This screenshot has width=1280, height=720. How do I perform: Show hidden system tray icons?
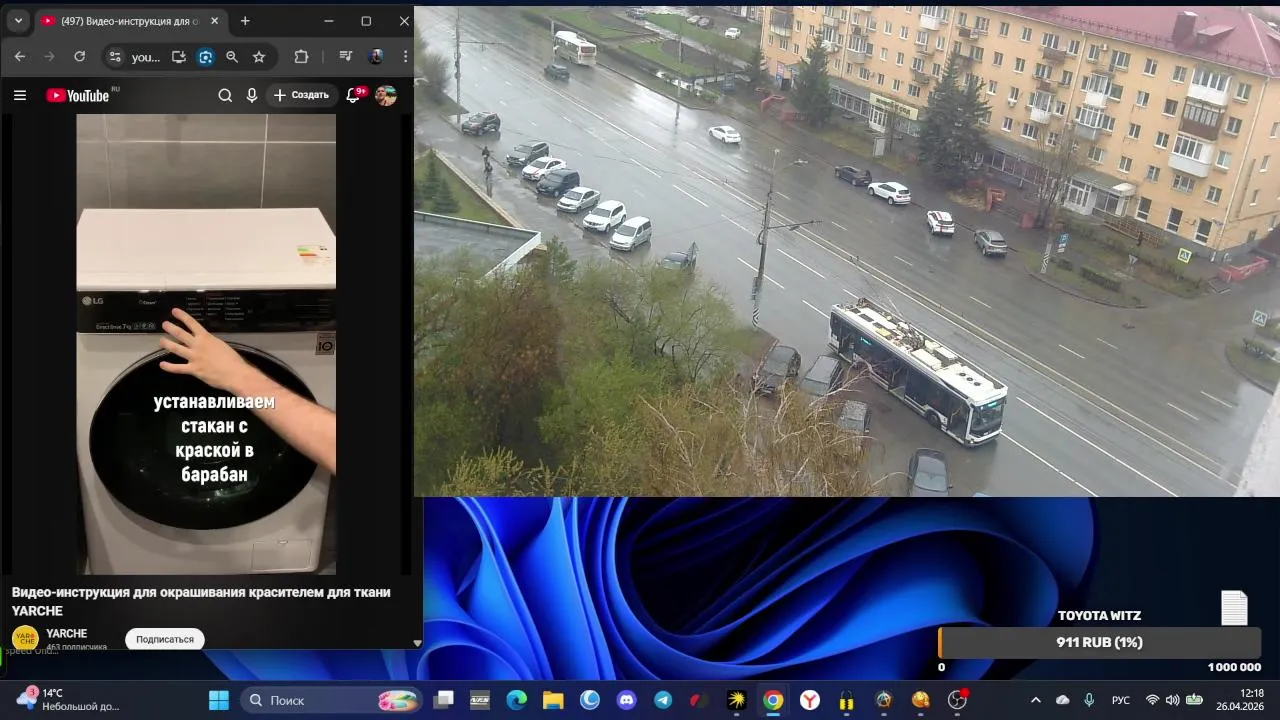(1035, 700)
